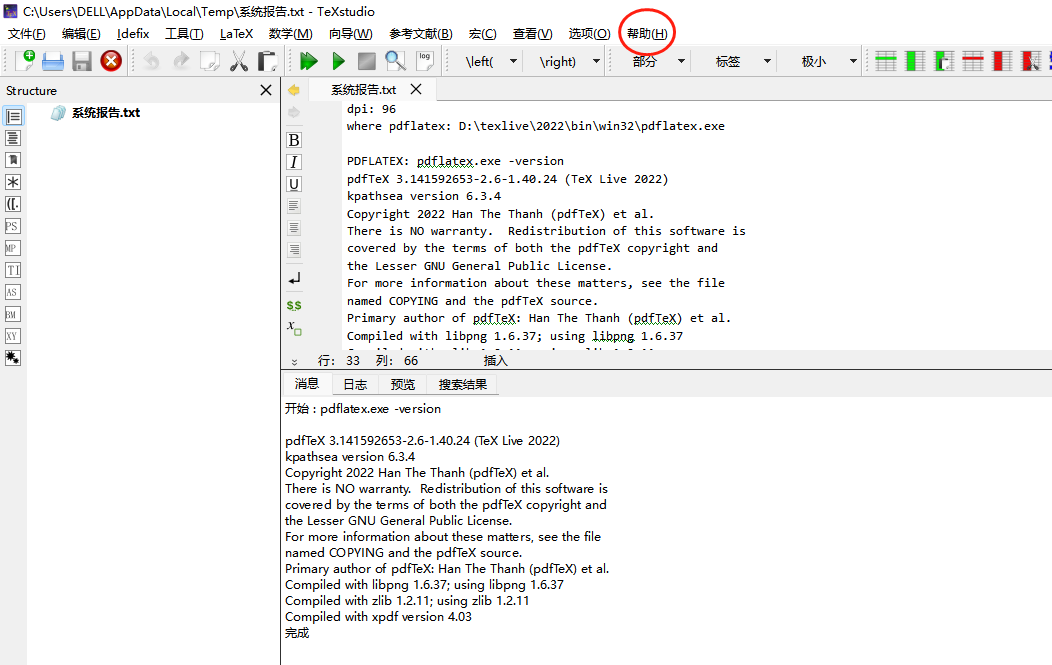The image size is (1052, 665).
Task: Open the 编辑(E) menu
Action: point(81,34)
